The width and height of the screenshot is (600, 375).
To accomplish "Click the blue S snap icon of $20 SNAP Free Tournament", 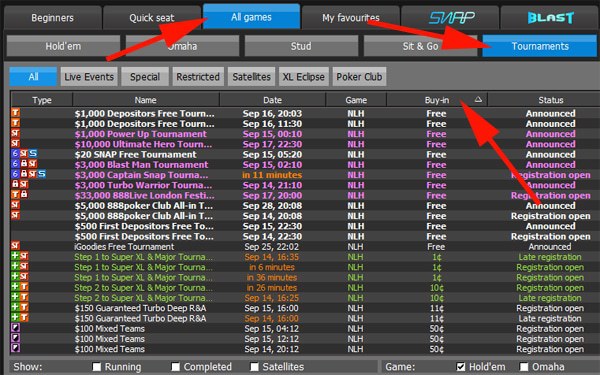I will tap(33, 153).
